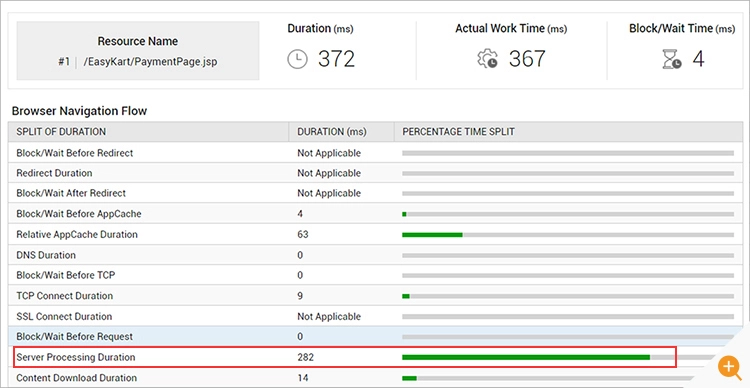Click the Server Processing duration value 282
Screen dimensions: 750x388
(x=305, y=357)
